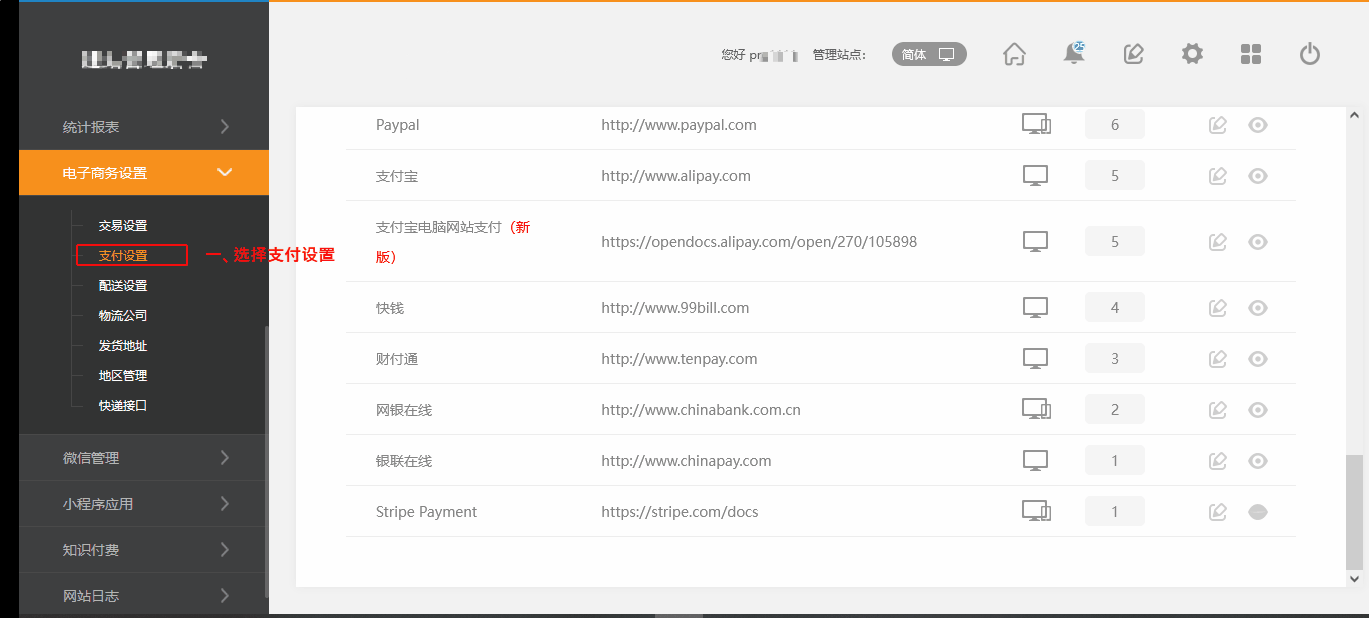Click the http://www.alipay.com URL
The image size is (1369, 618).
click(x=676, y=176)
